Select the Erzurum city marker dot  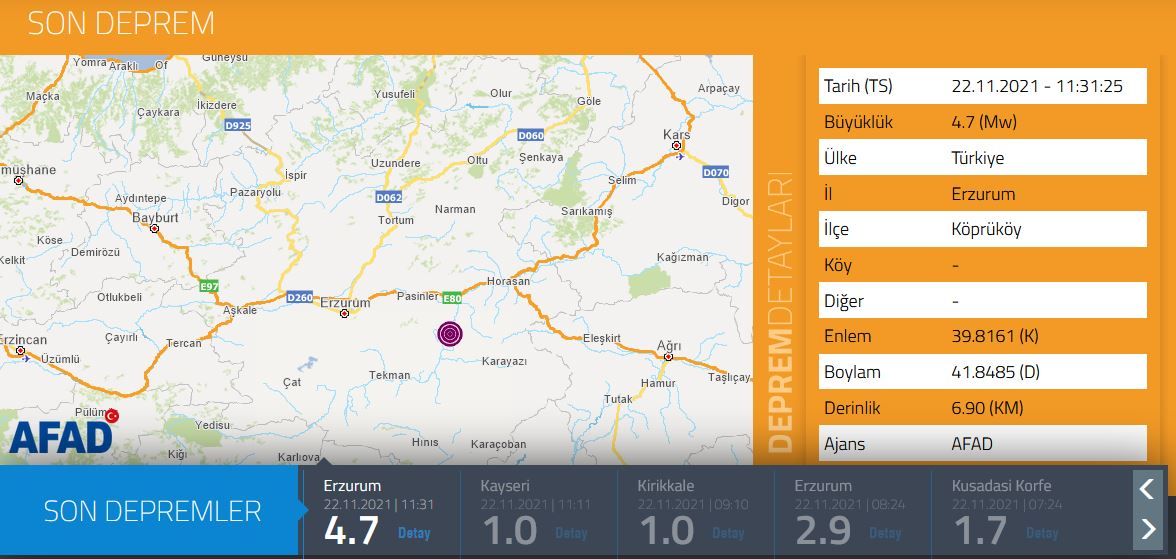[x=344, y=314]
